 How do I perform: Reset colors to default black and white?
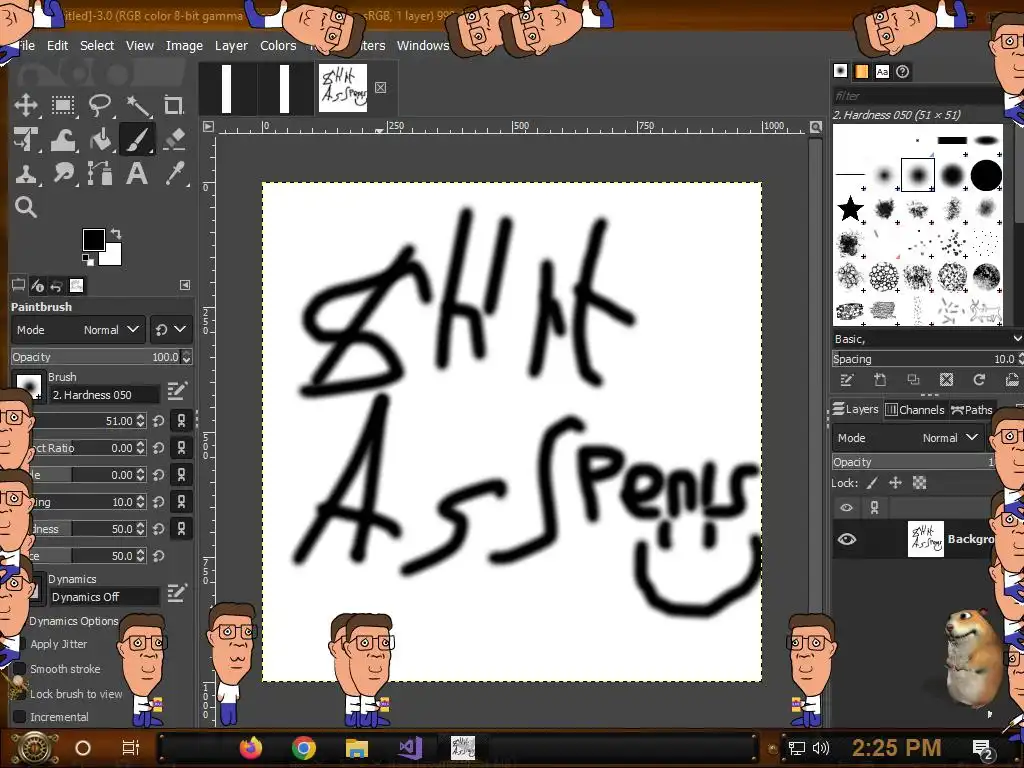(x=88, y=260)
